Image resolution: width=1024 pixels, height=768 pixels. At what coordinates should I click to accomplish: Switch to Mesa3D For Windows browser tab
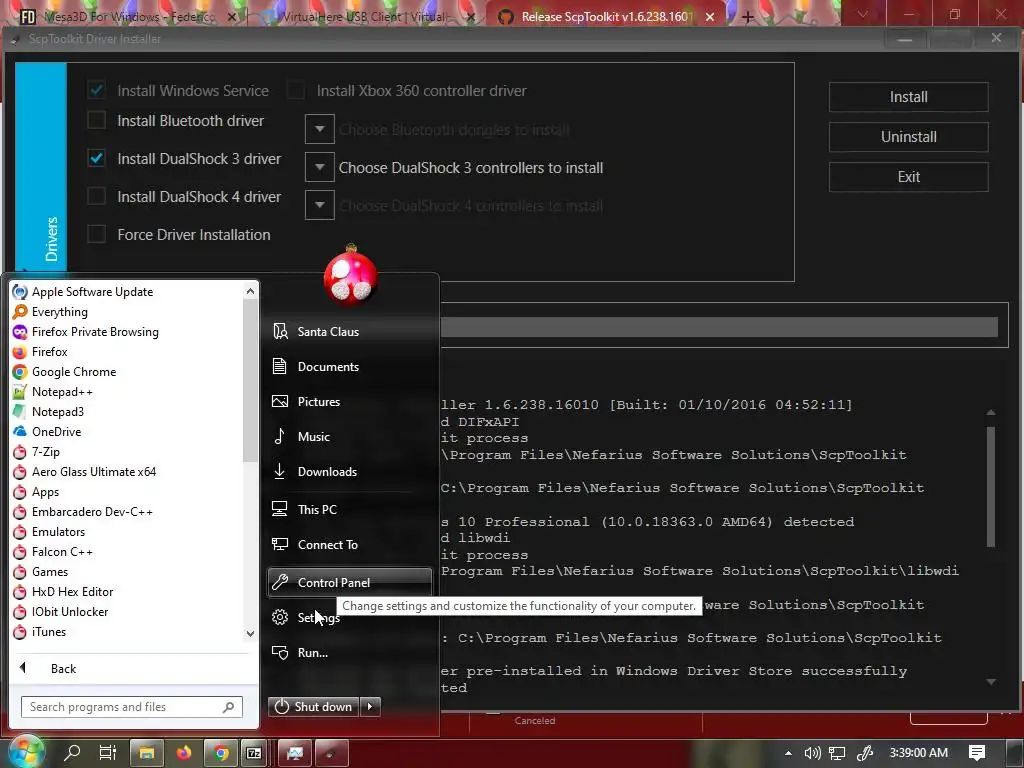(128, 16)
